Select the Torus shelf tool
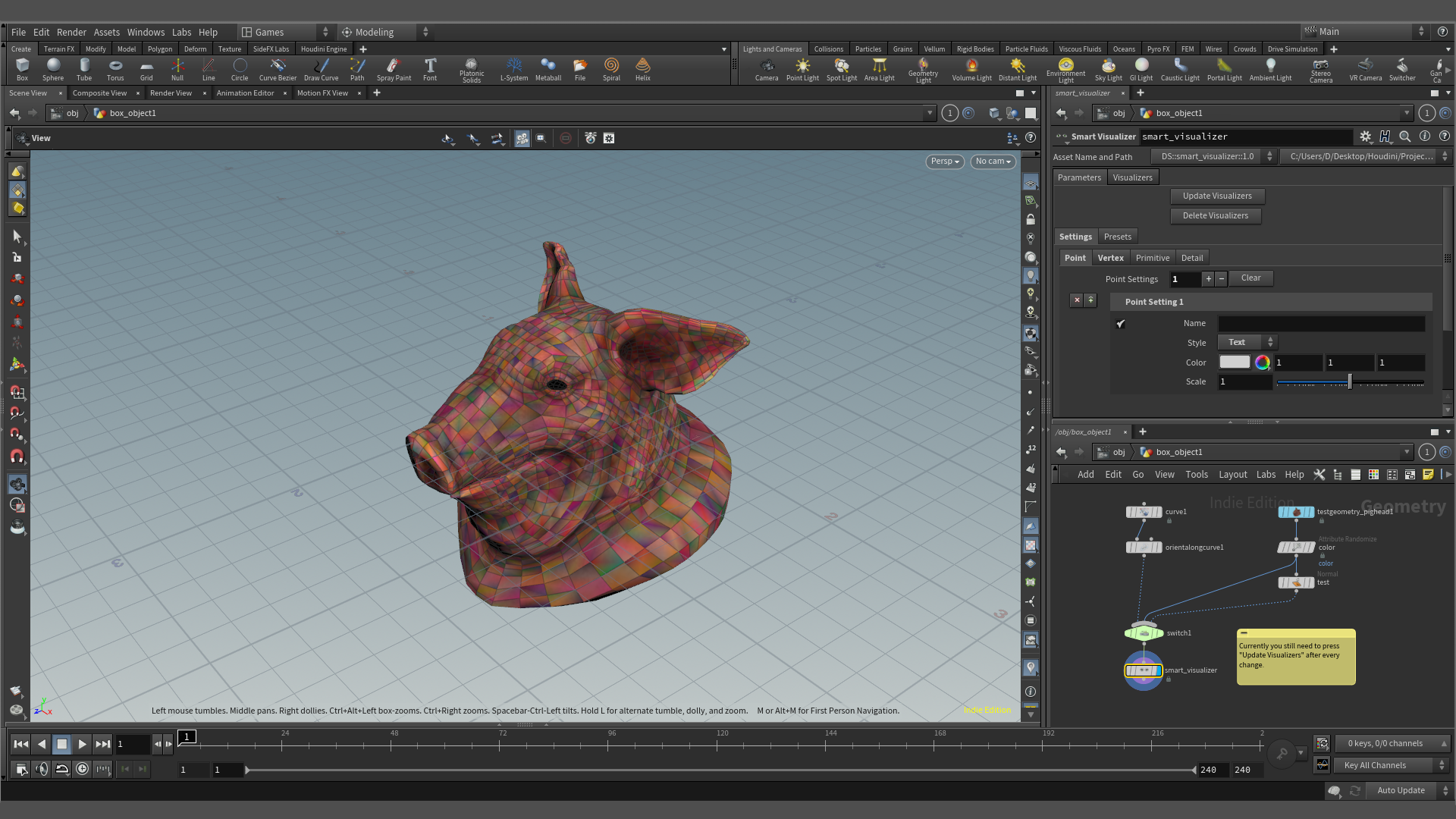Image resolution: width=1456 pixels, height=819 pixels. [115, 69]
